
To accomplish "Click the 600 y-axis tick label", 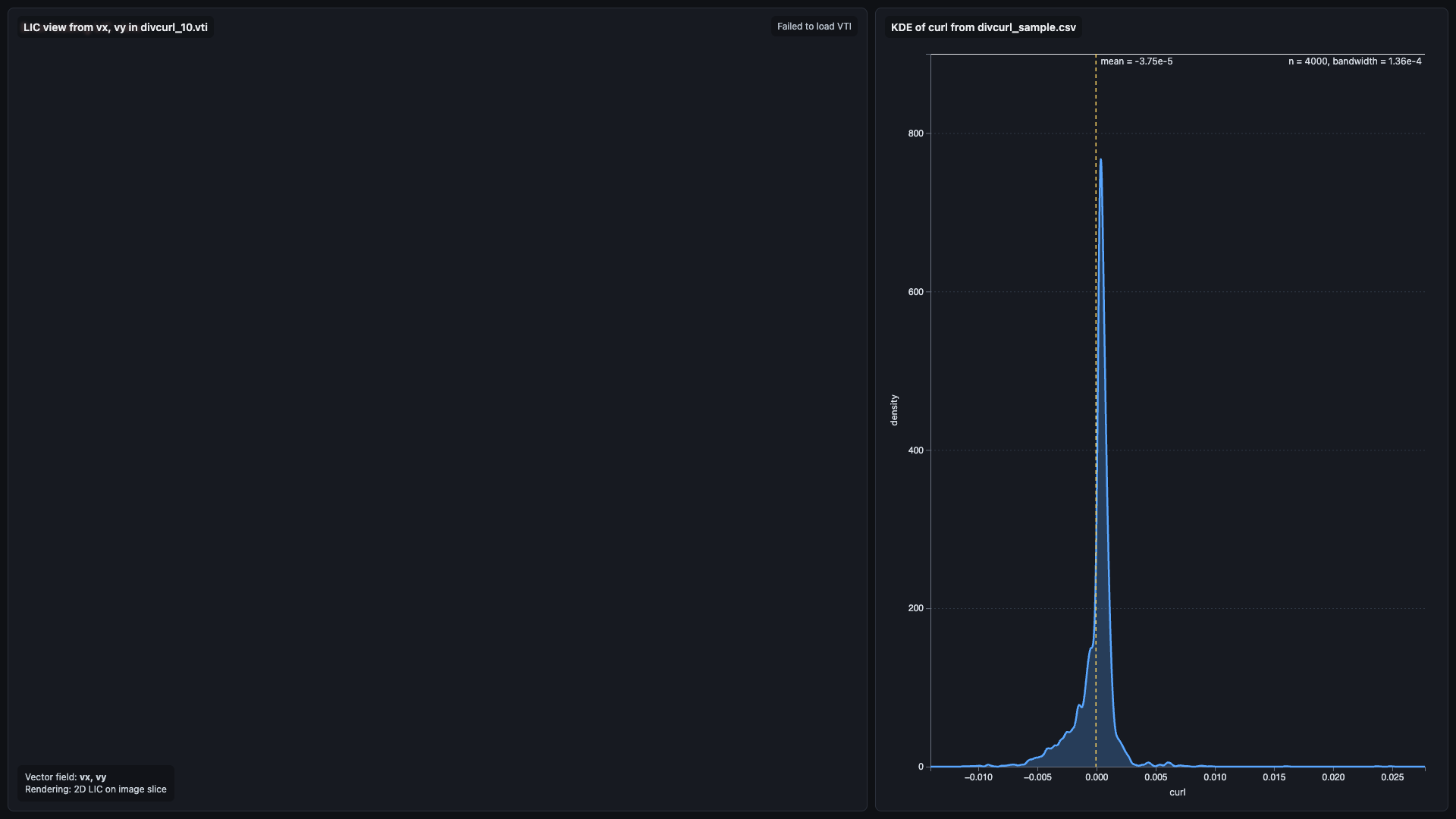I will point(915,292).
